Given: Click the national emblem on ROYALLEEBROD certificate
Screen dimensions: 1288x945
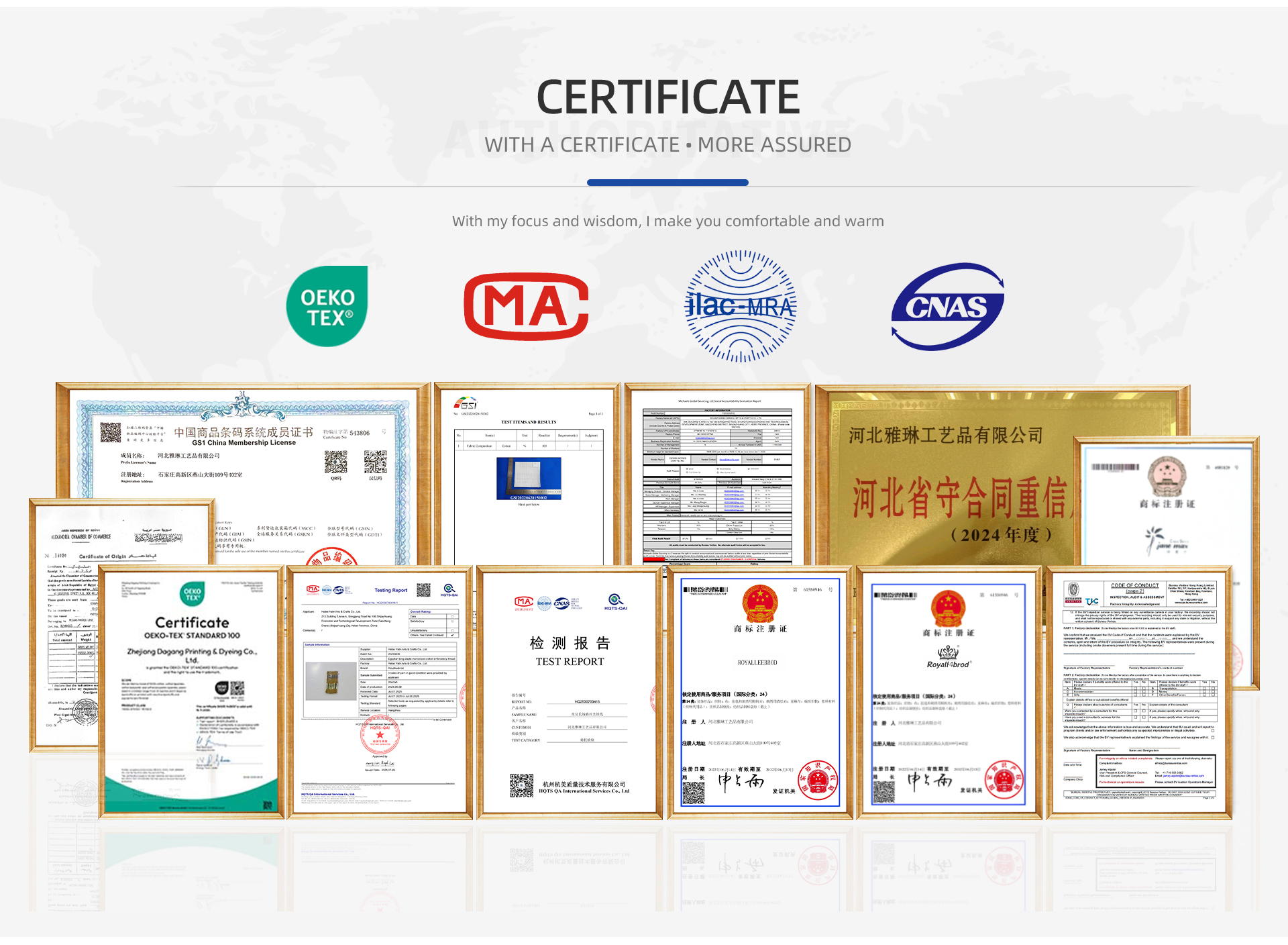Looking at the screenshot, I should tap(760, 603).
